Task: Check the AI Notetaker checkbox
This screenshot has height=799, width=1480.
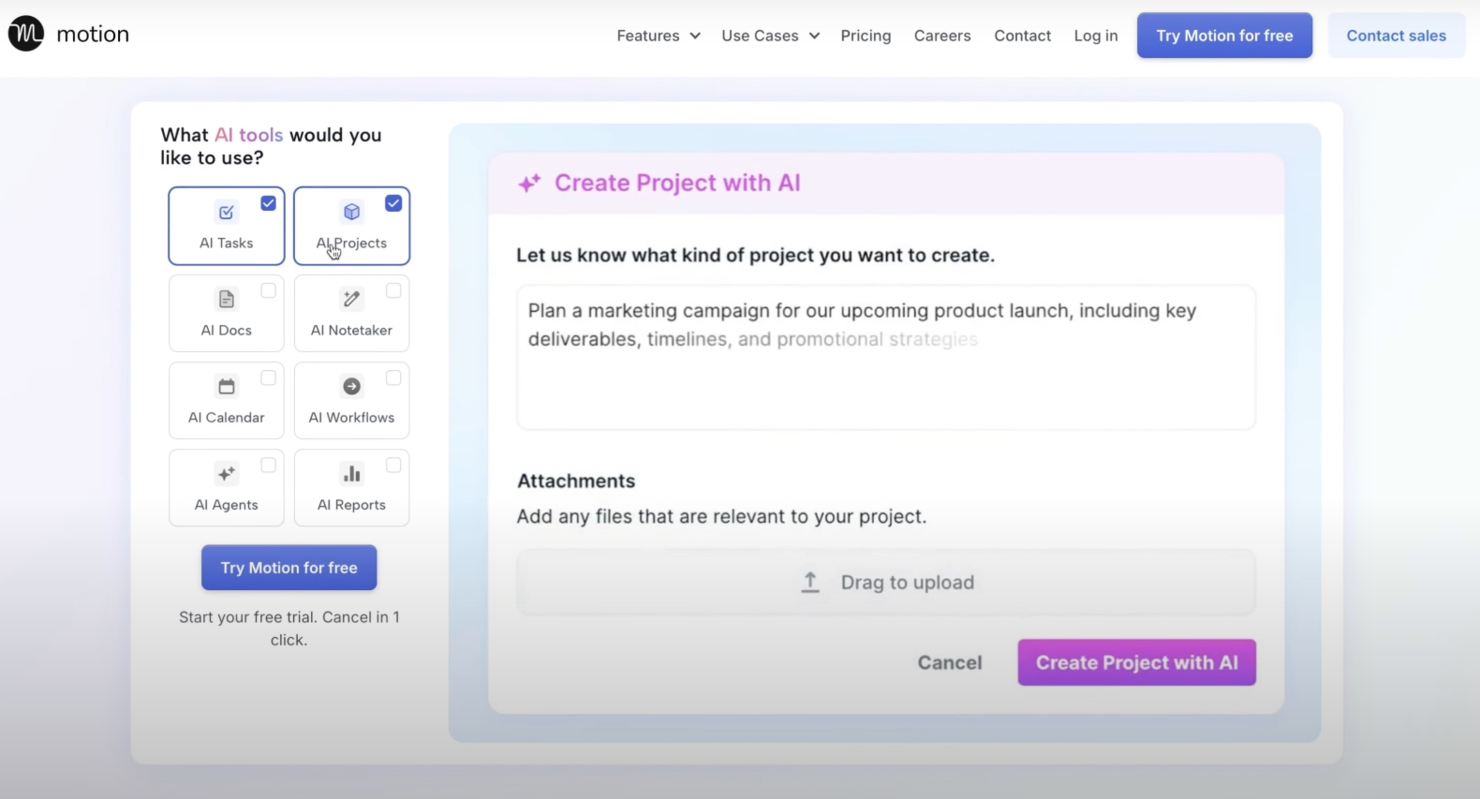Action: [393, 291]
